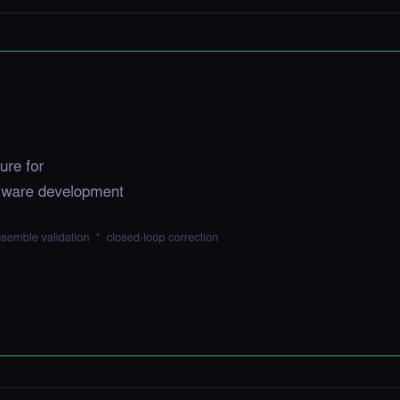The height and width of the screenshot is (400, 400).
Task: Click the empty panel area right of heading
Action: 267,180
